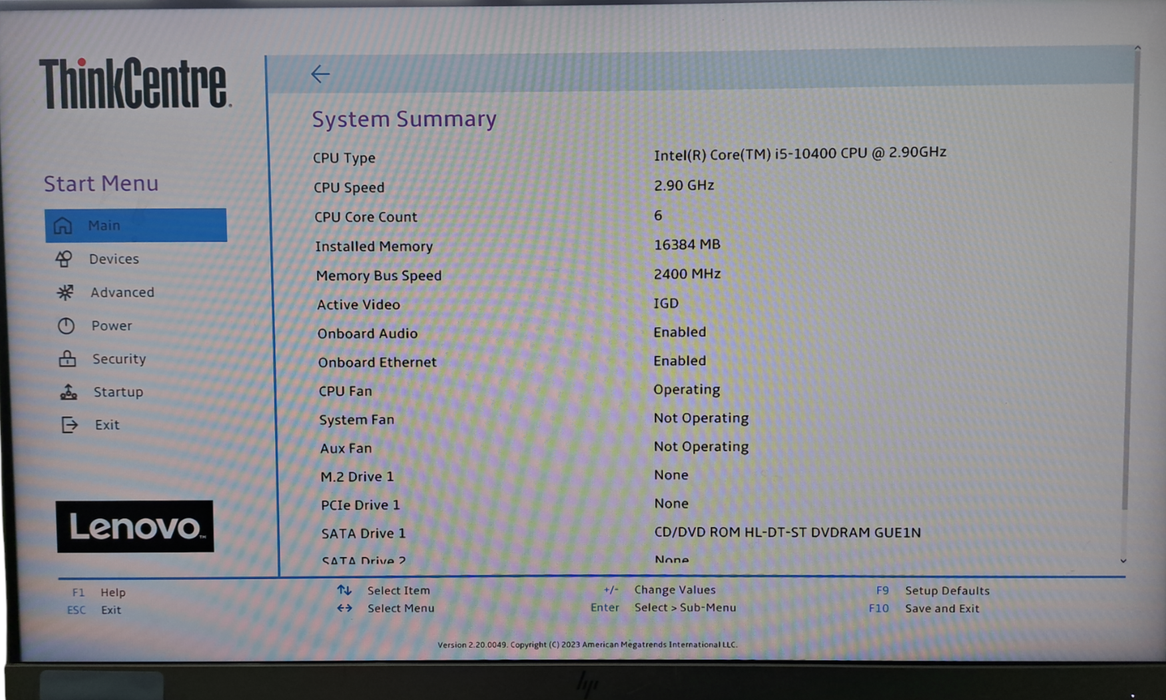Screen dimensions: 1166x700
Task: Click the scrollbar up arrow
Action: [x=1137, y=48]
